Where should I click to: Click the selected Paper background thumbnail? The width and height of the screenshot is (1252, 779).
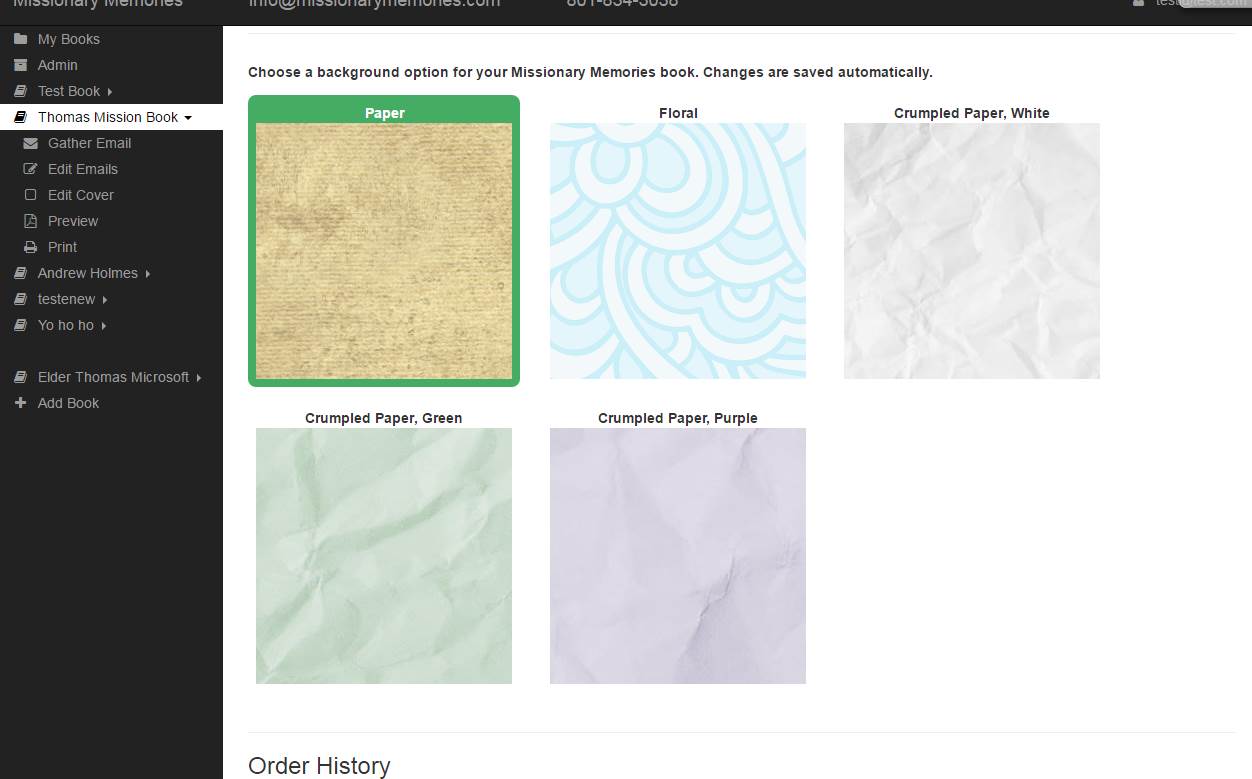point(384,251)
